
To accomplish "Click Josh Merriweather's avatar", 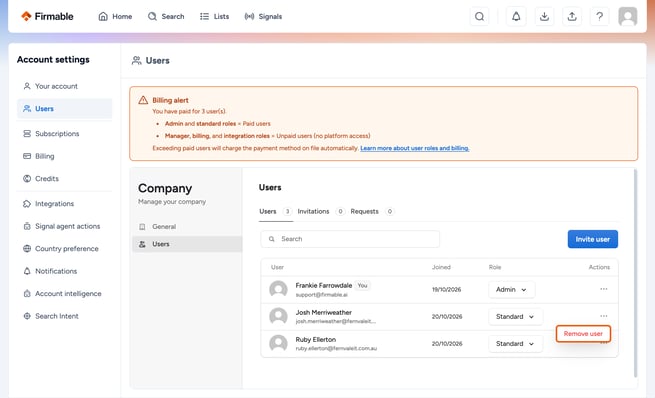I will pyautogui.click(x=278, y=317).
